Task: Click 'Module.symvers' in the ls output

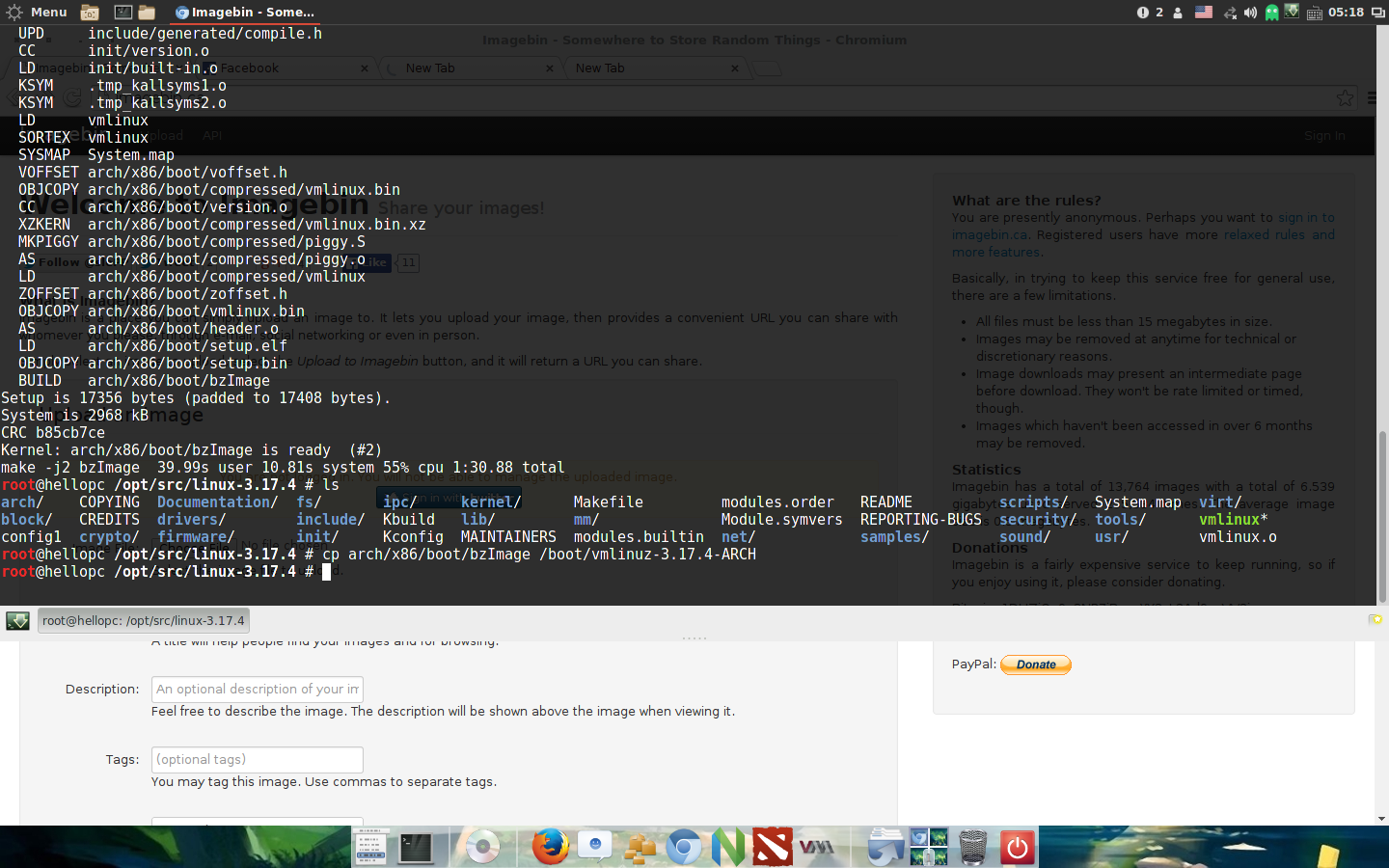Action: coord(782,520)
